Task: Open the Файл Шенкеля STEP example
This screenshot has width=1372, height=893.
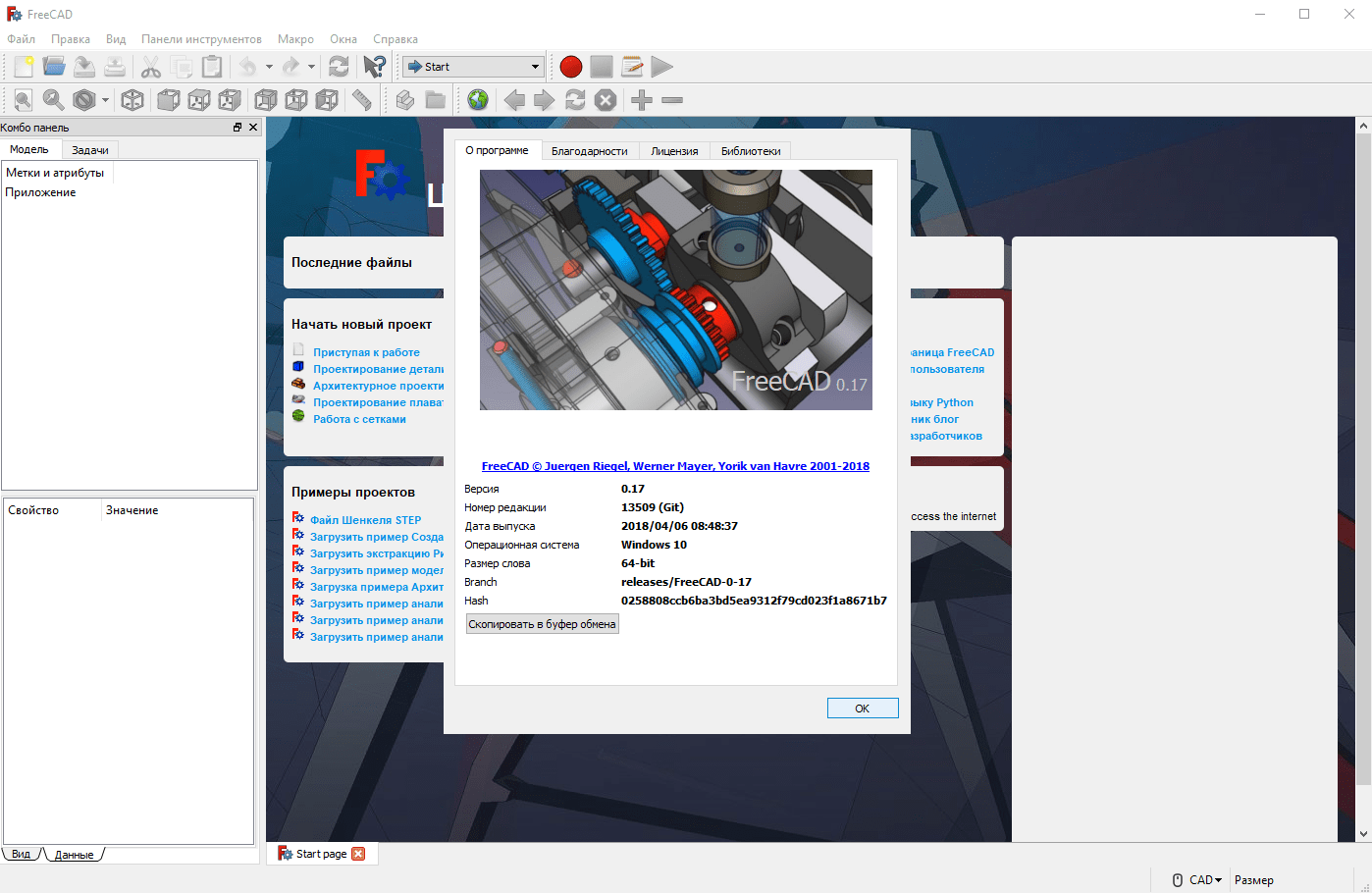Action: pos(365,520)
